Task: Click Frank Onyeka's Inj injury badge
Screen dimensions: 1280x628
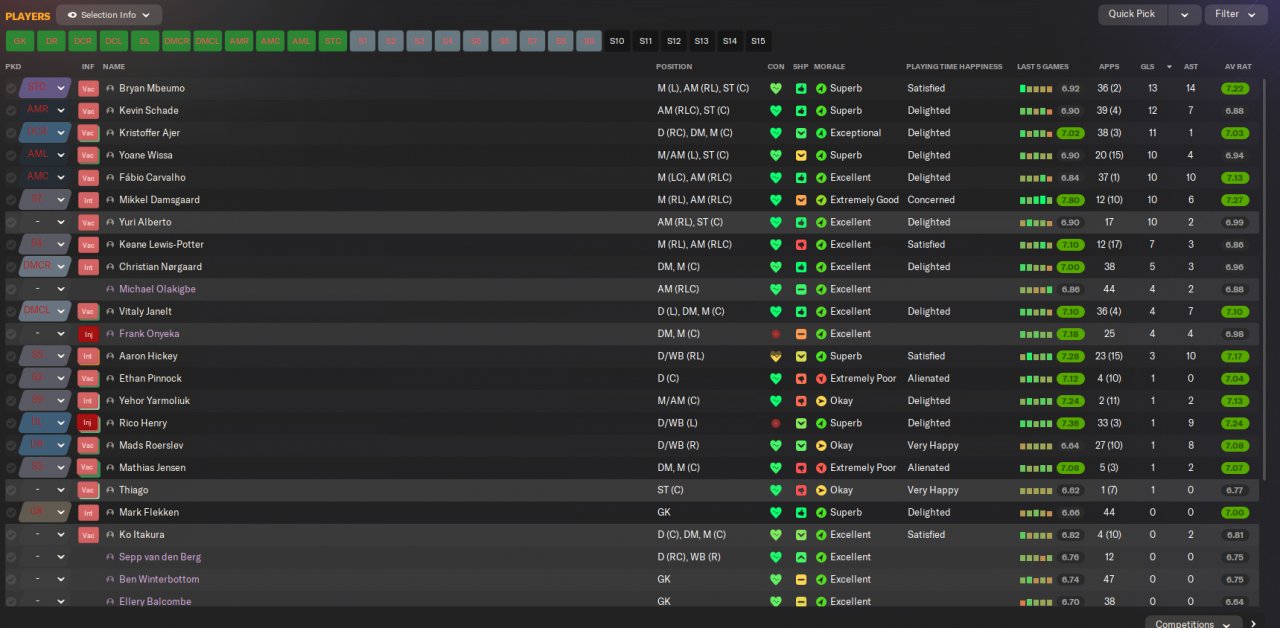Action: point(88,334)
